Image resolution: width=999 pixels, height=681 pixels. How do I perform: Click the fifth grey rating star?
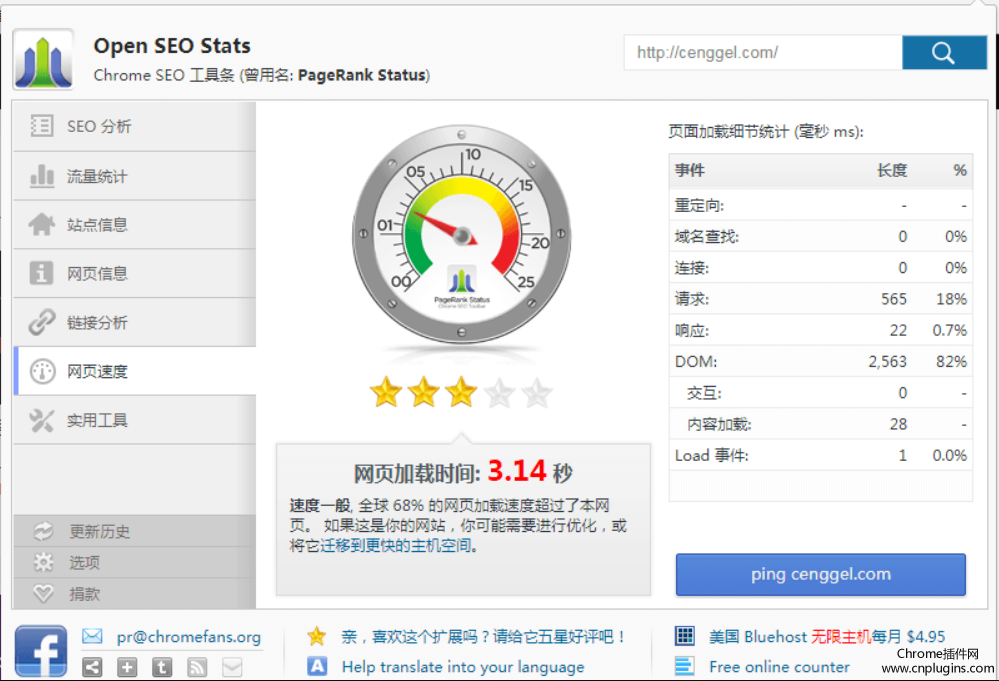click(537, 392)
